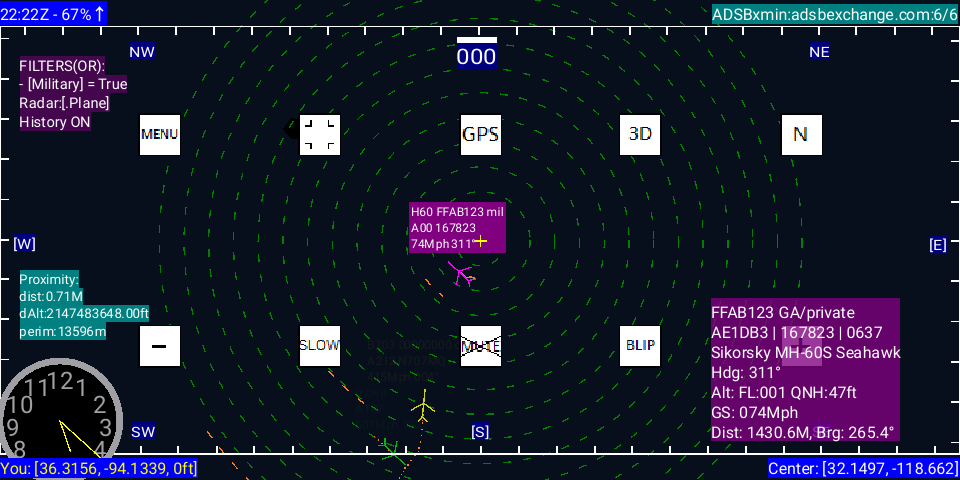The image size is (960, 480).
Task: Expand the Proximity info panel
Action: coord(84,306)
